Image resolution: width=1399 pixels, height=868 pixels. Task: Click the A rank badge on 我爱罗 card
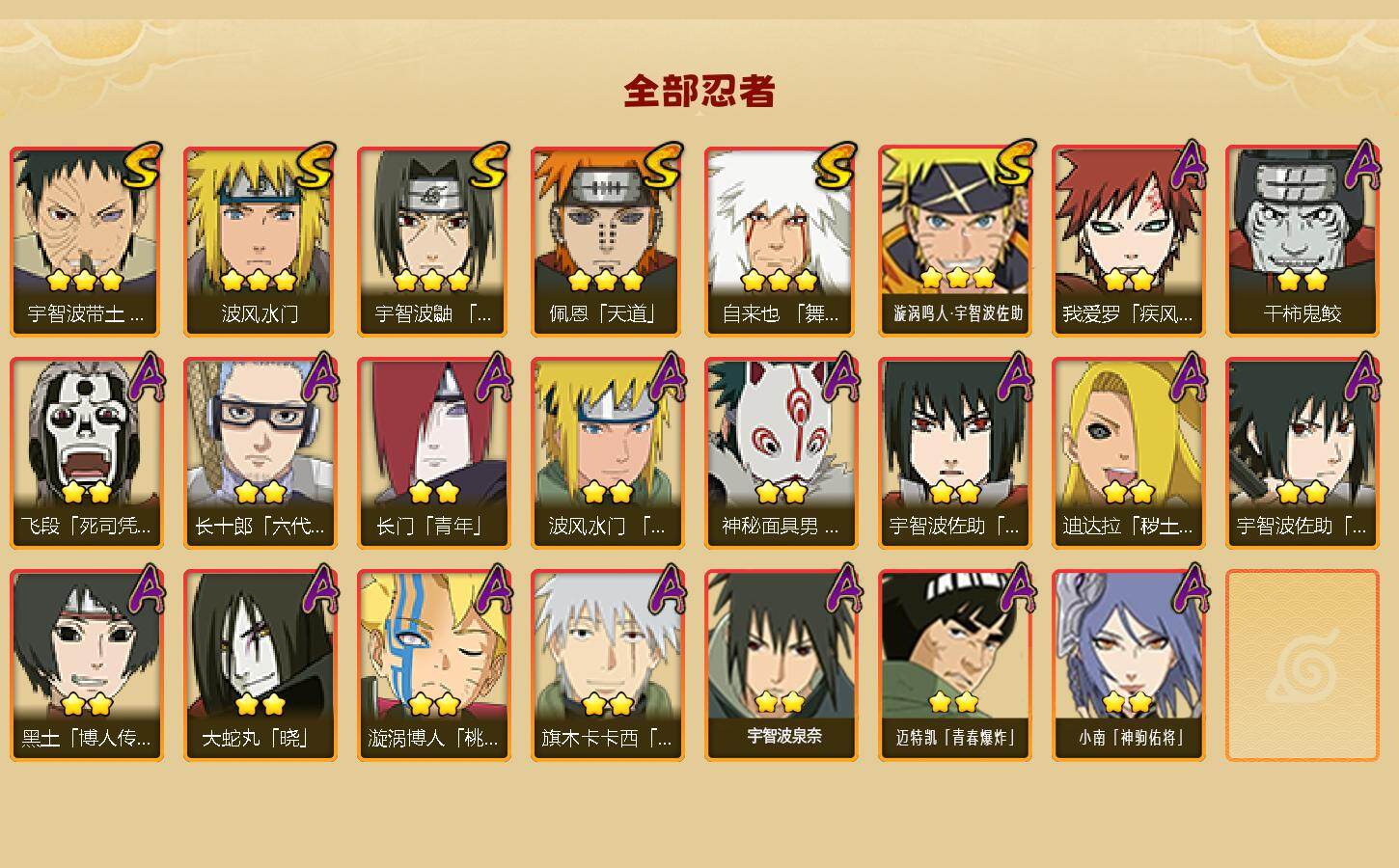(x=1189, y=164)
